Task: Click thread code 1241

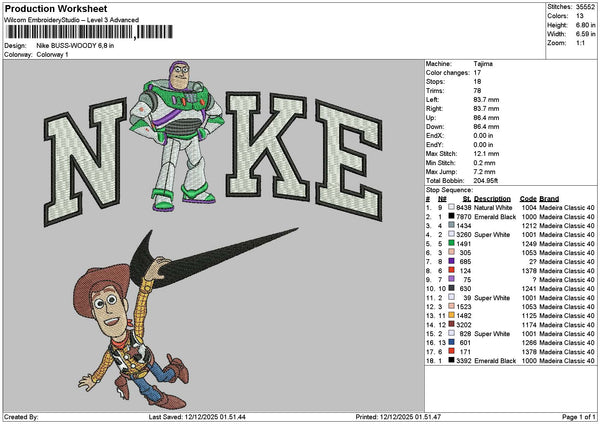Action: (529, 289)
